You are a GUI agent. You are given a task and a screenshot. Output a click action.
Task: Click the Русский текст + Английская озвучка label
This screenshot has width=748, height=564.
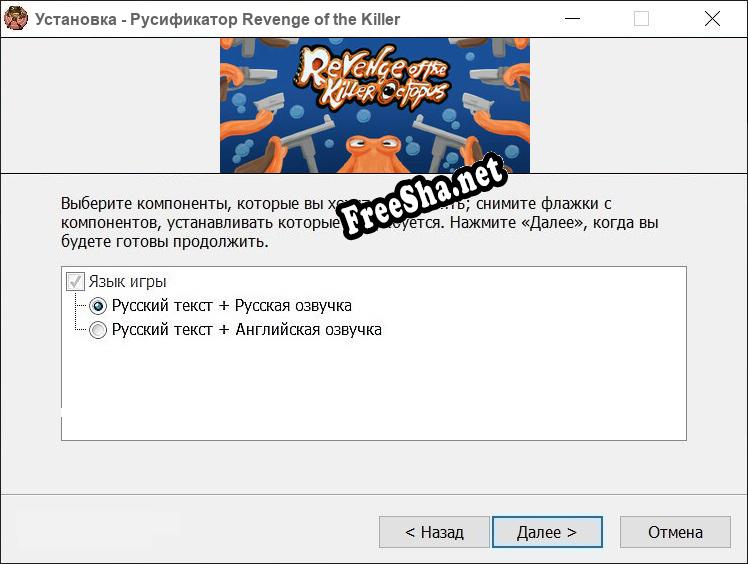point(247,330)
